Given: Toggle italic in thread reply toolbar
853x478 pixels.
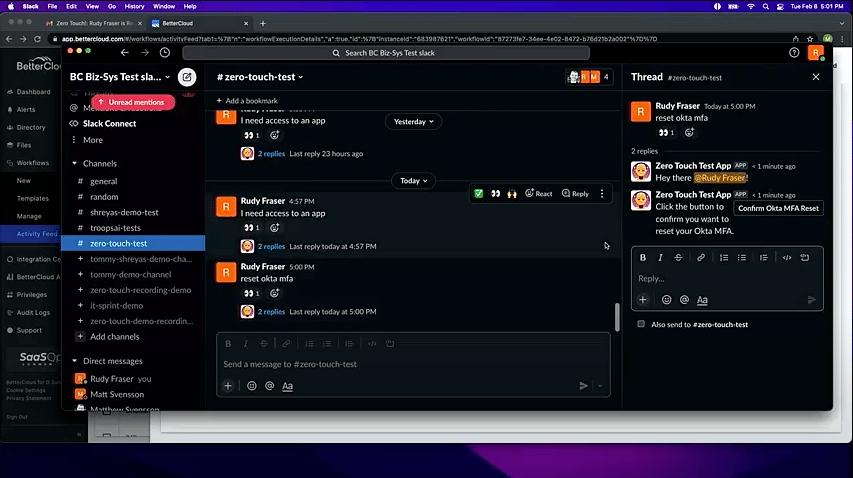Looking at the screenshot, I should tap(660, 258).
